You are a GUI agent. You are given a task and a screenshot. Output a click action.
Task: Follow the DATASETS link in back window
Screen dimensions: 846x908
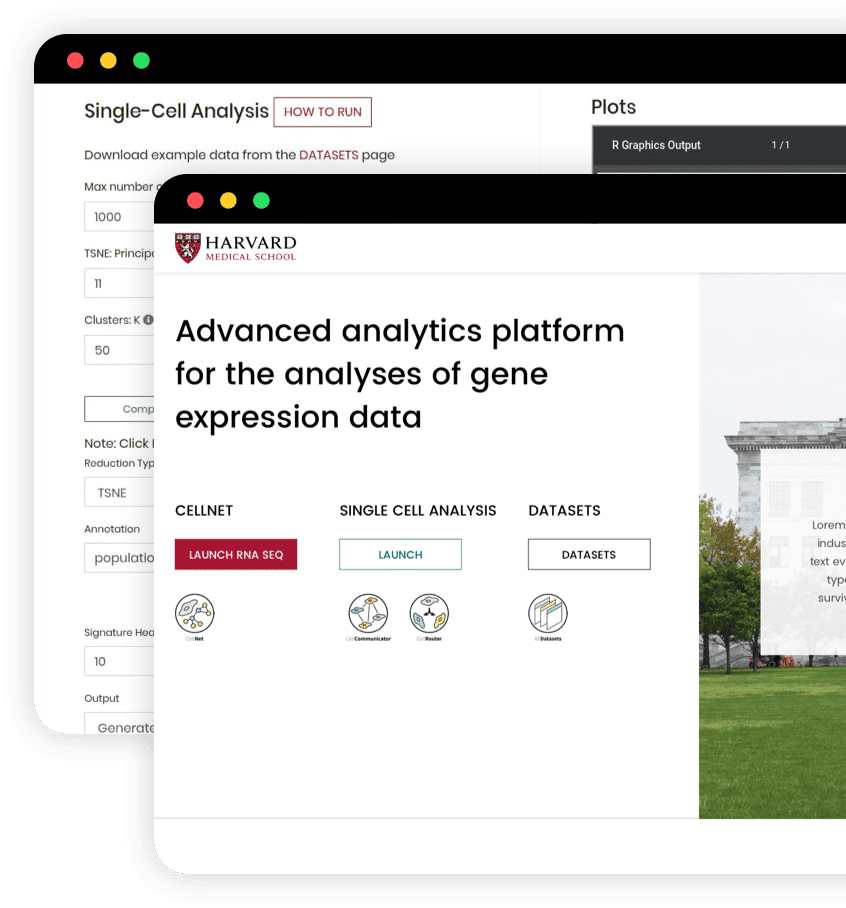[329, 155]
